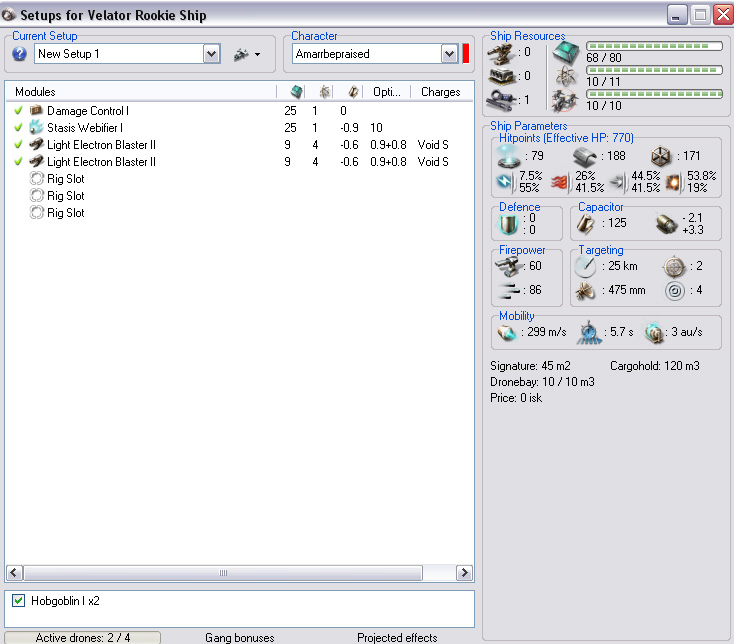Click the calibration rig icon in Ship Resources

tap(502, 100)
